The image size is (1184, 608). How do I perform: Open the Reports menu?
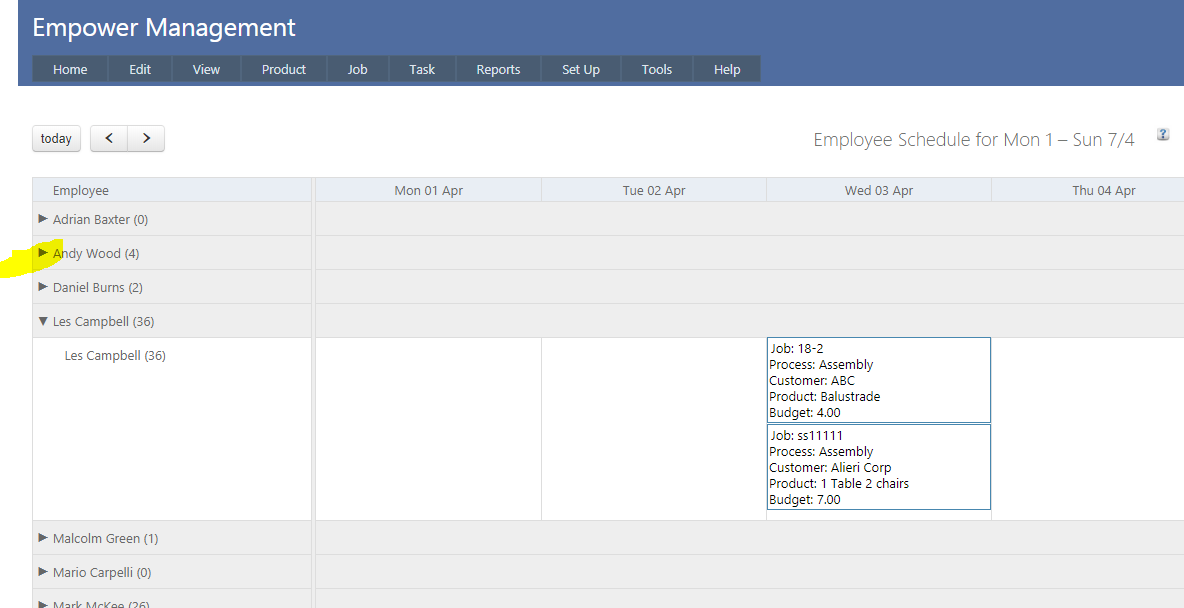[498, 69]
